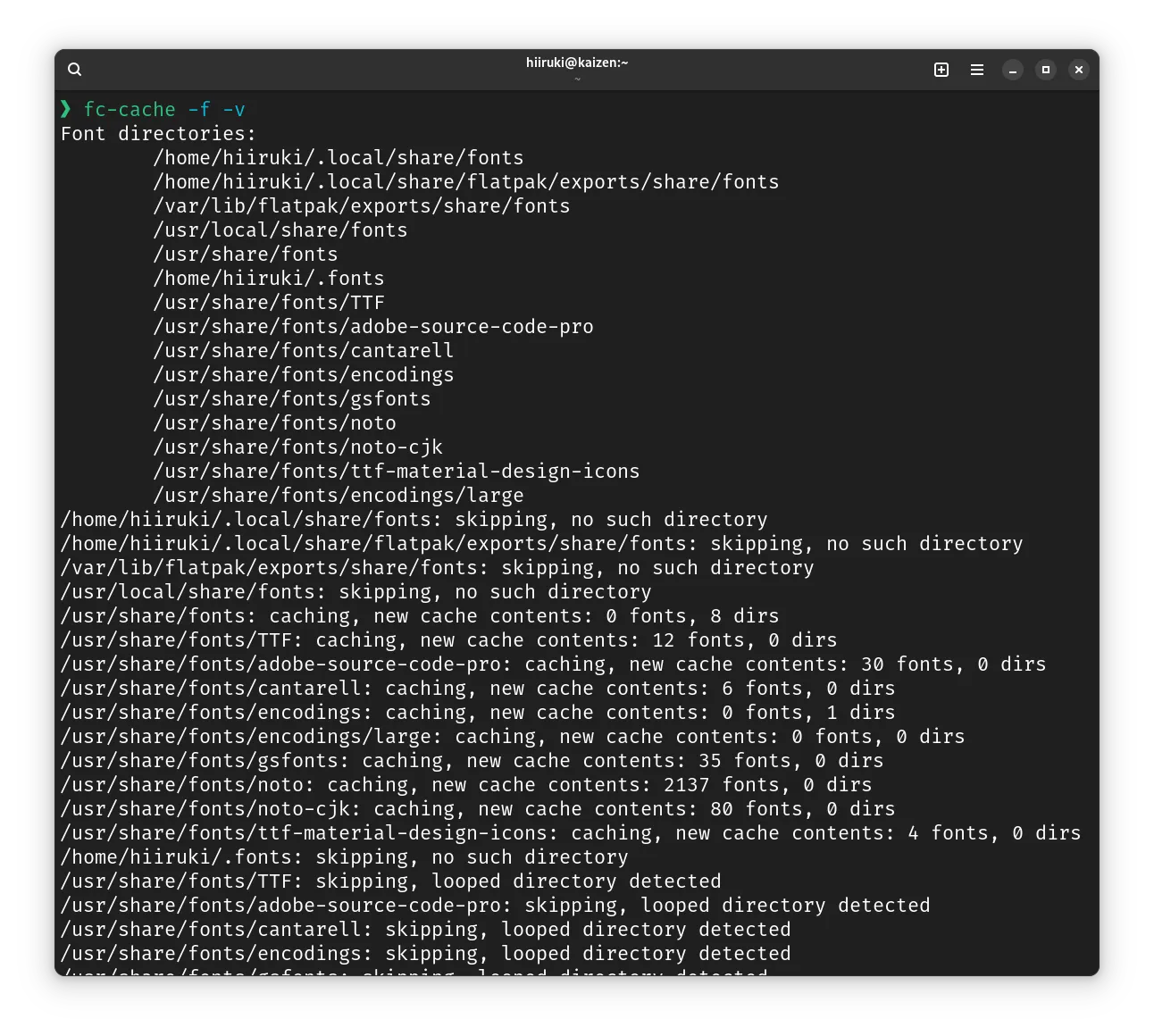The width and height of the screenshot is (1154, 1036).
Task: Click the cantarell 'looped directory detected' line
Action: (425, 930)
